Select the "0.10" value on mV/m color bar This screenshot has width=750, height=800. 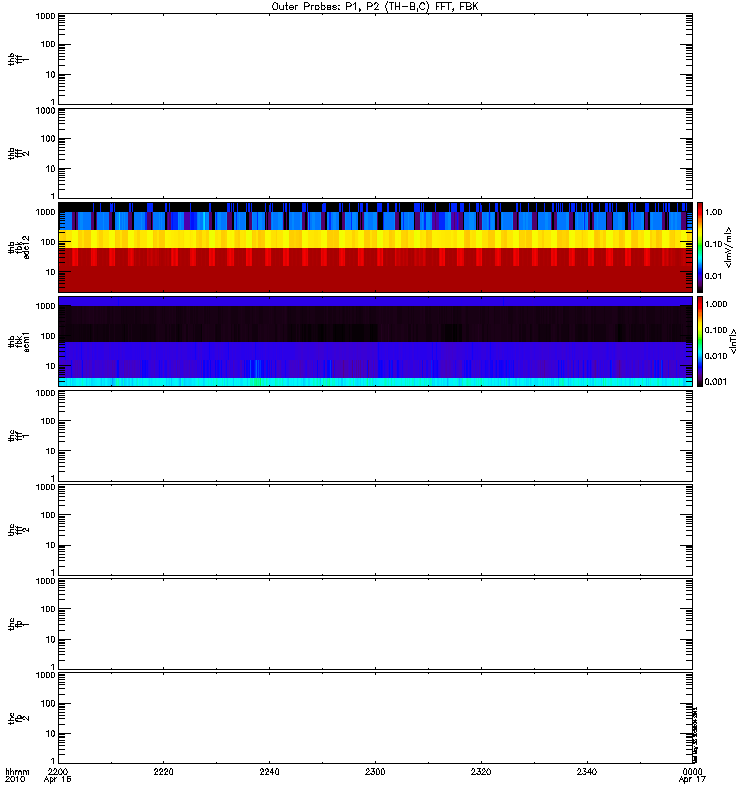tap(713, 244)
